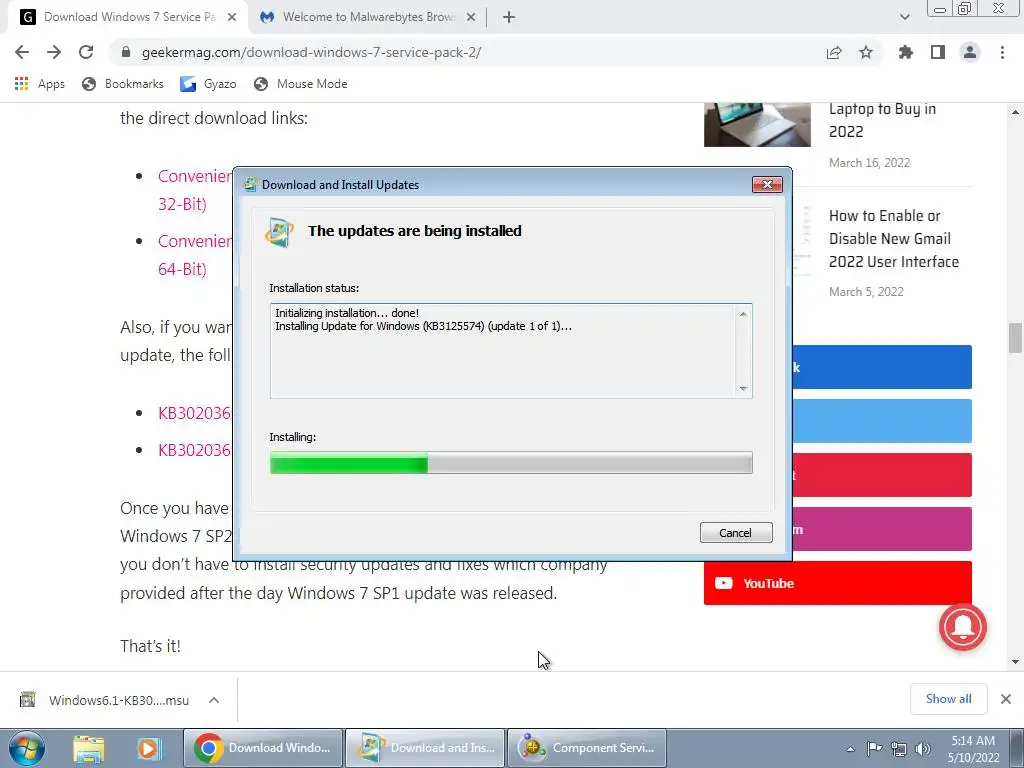This screenshot has width=1024, height=768.
Task: Open taskbar clock 5:14 AM
Action: [x=973, y=749]
